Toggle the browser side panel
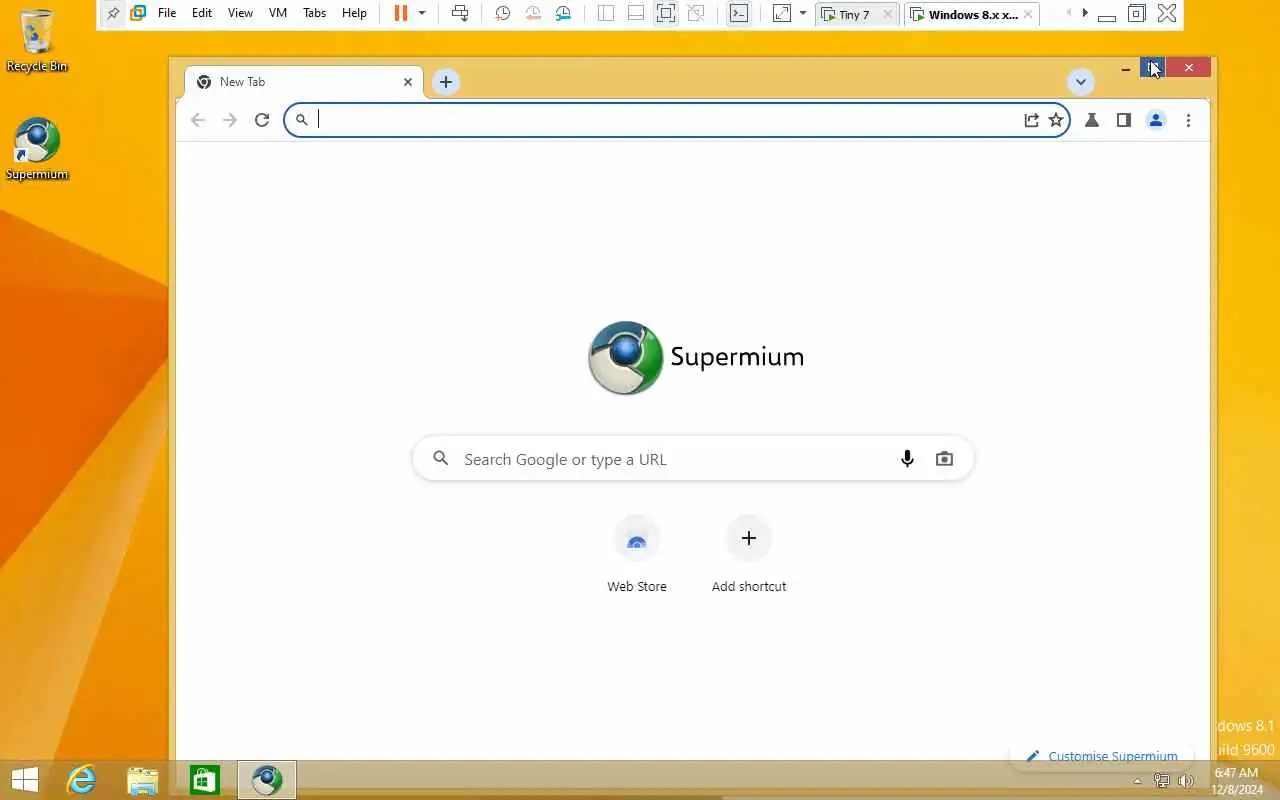The width and height of the screenshot is (1280, 800). coord(1124,120)
